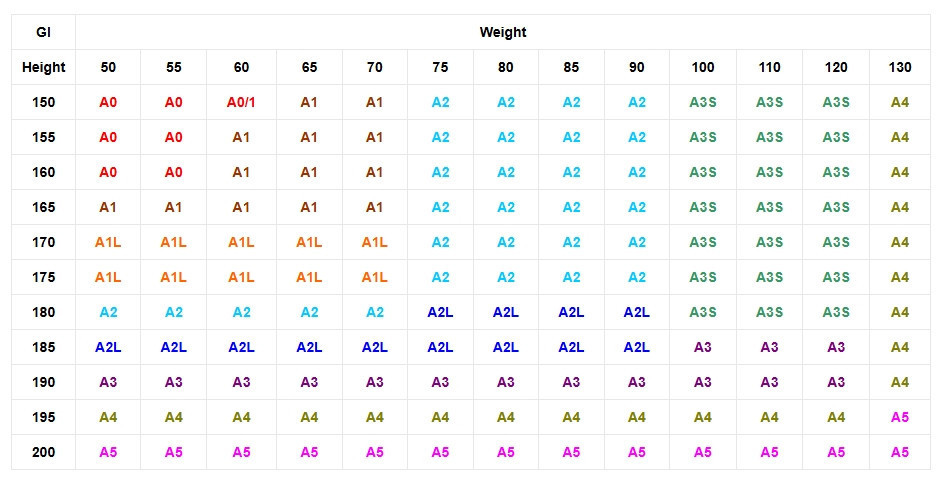The width and height of the screenshot is (936, 486).
Task: Click A3S cell at height 150, weight 120
Action: pos(836,102)
